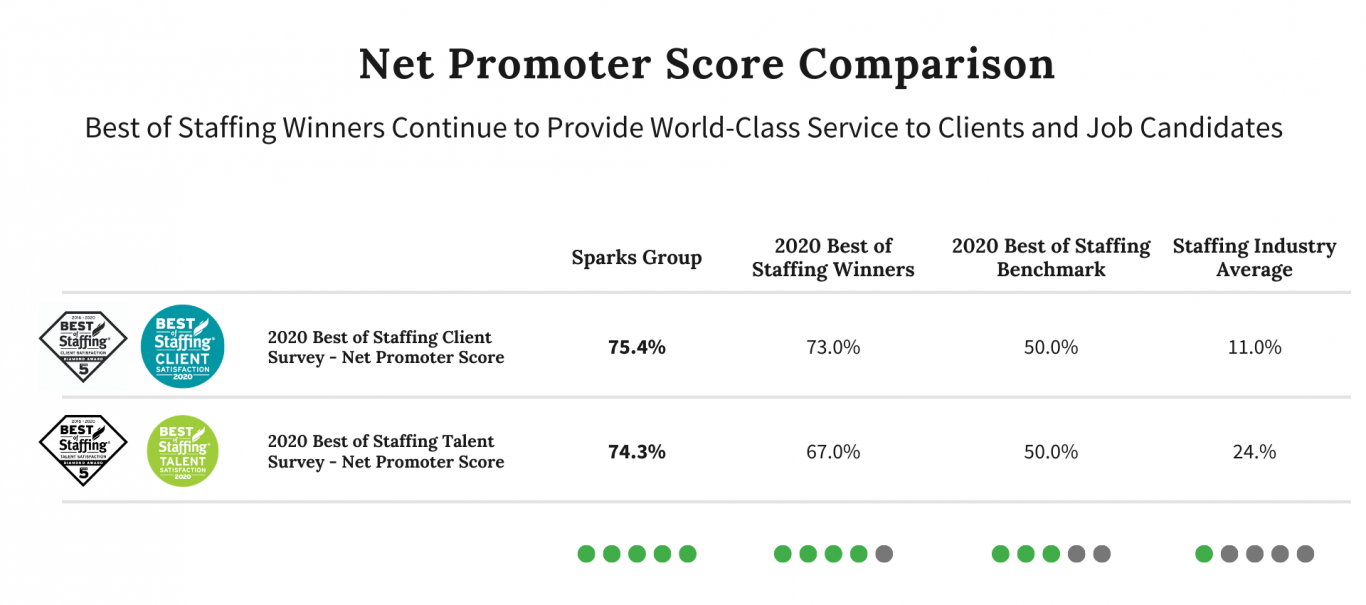Select the 2020 Best of Staffing Winners header
Viewport: 1366px width, 605px height.
[833, 257]
